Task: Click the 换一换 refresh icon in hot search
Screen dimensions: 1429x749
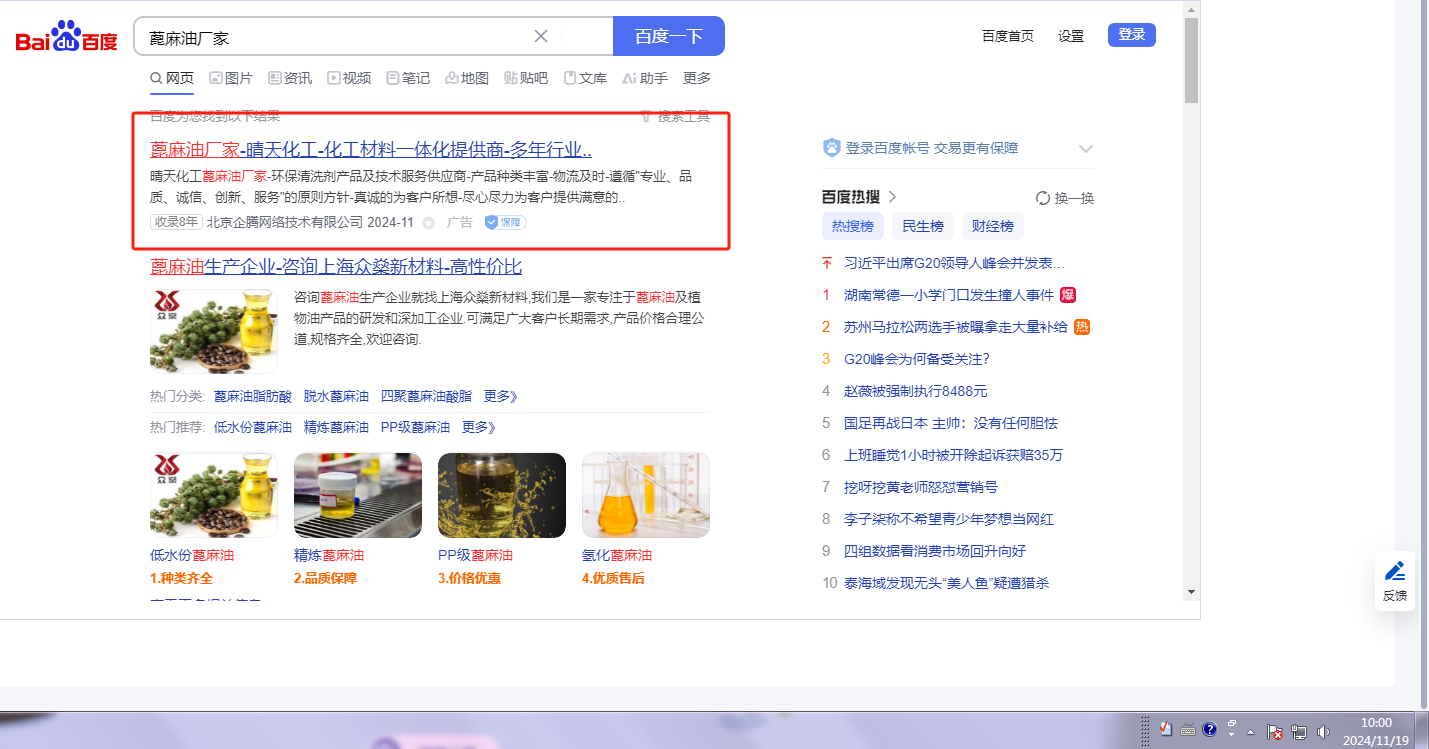Action: click(1043, 198)
